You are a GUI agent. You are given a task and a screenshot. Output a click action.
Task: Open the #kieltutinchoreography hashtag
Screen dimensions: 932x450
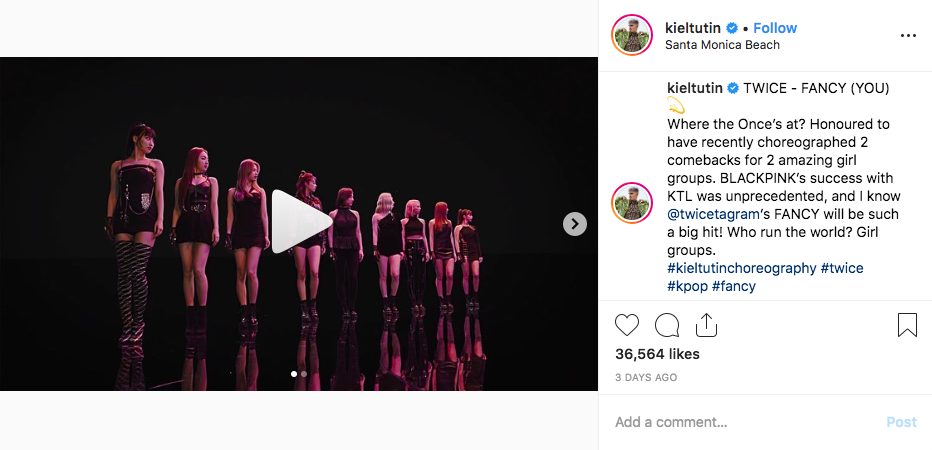point(741,268)
